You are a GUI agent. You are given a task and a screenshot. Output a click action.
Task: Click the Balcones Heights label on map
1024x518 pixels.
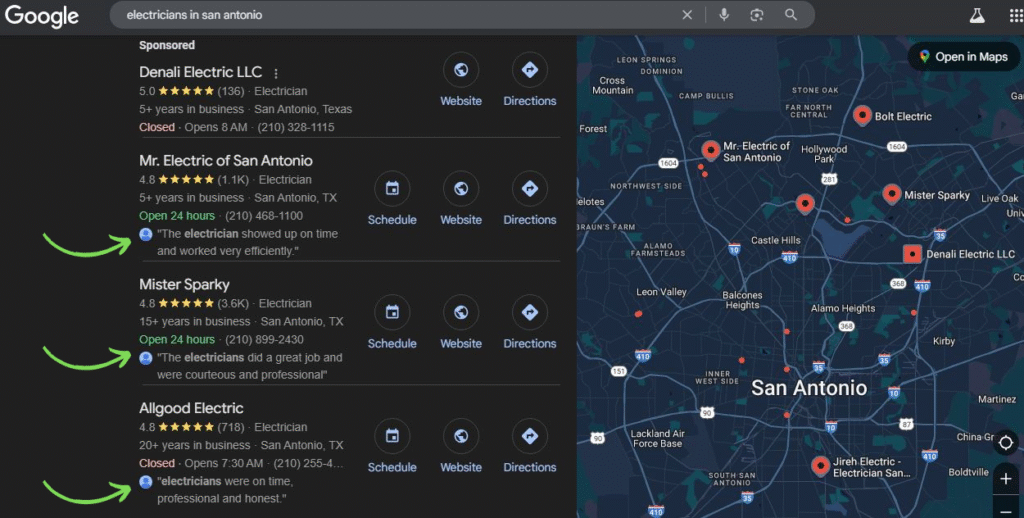[742, 300]
